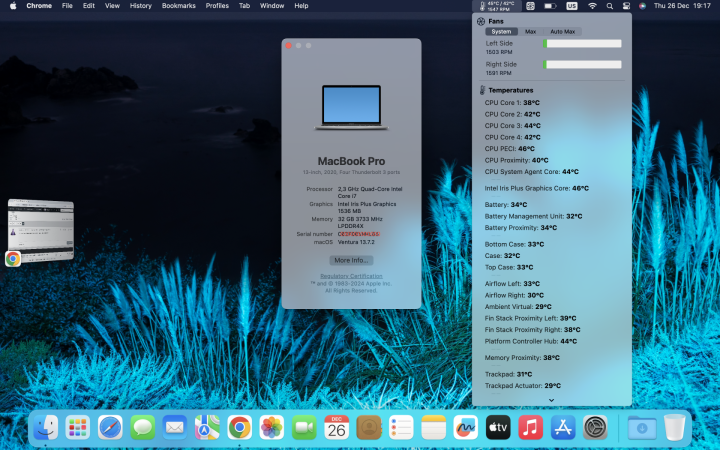Click the Chrome icon in the dock

[x=239, y=427]
